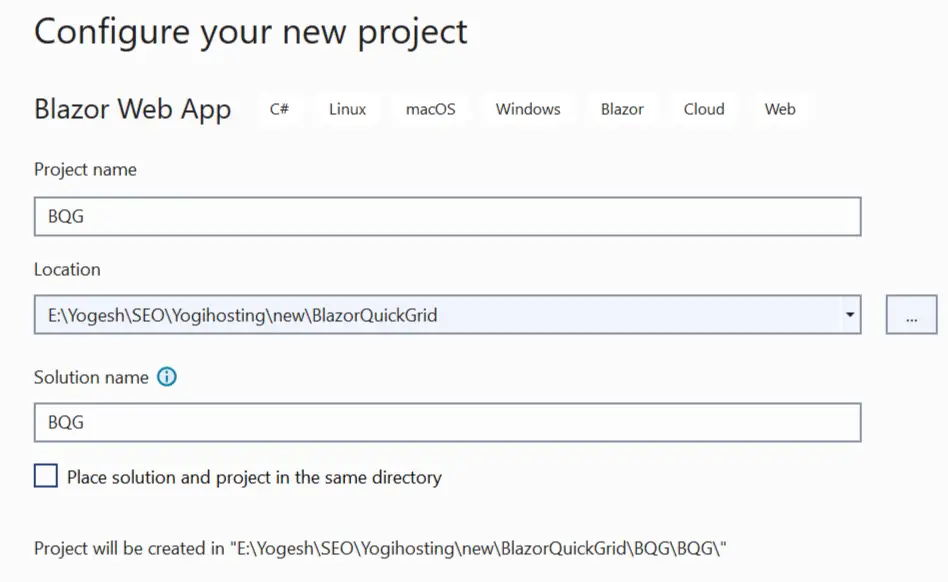Browse for a location with ellipsis button

coord(911,315)
